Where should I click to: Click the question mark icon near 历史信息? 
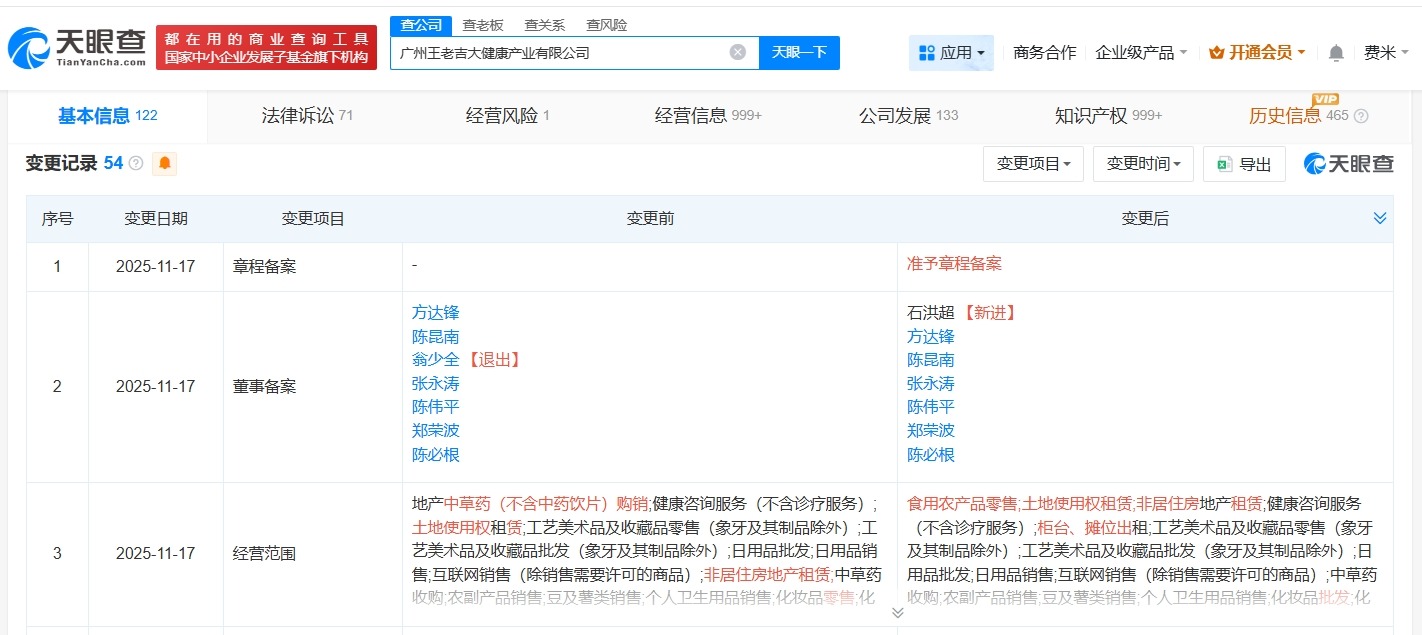(1360, 116)
